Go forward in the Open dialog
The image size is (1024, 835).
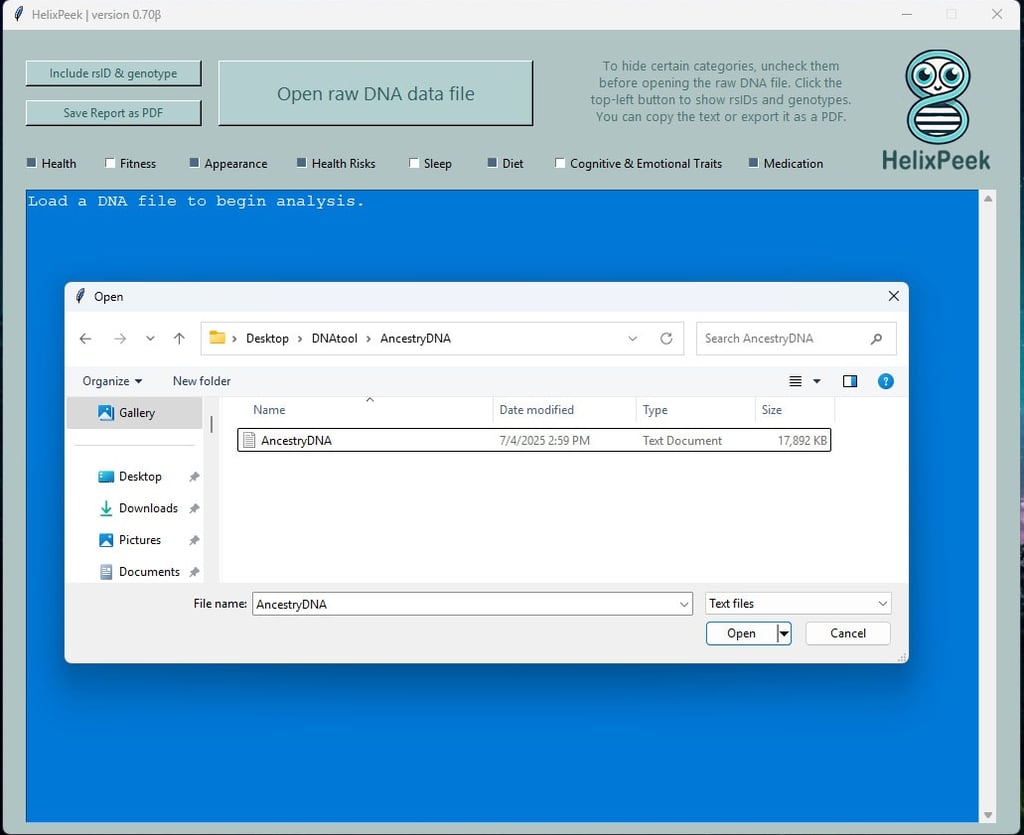120,338
